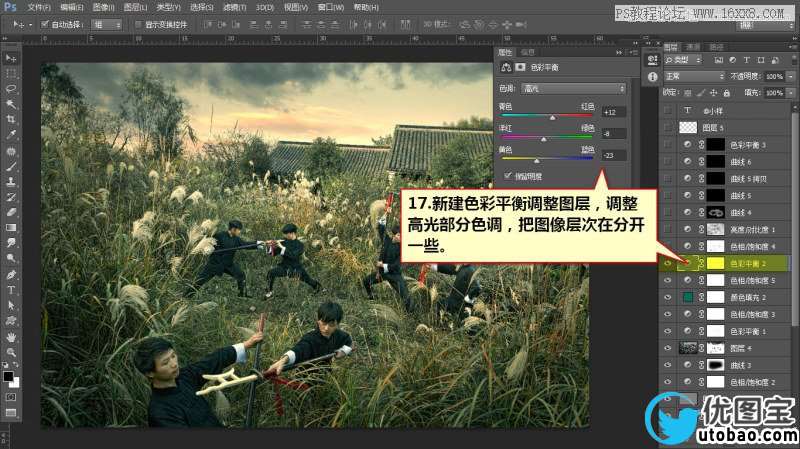Select the Eyedropper tool
The width and height of the screenshot is (800, 449).
tap(11, 135)
